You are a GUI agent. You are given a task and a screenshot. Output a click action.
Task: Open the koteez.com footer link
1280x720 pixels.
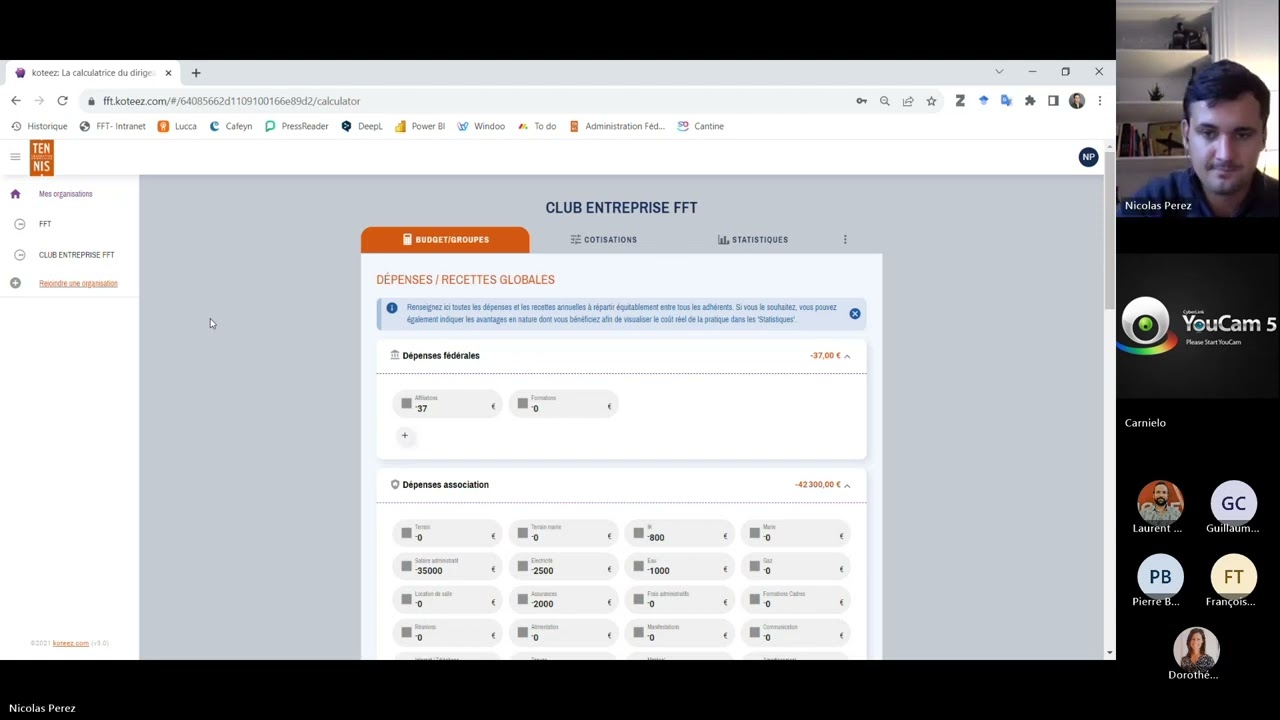click(x=70, y=644)
